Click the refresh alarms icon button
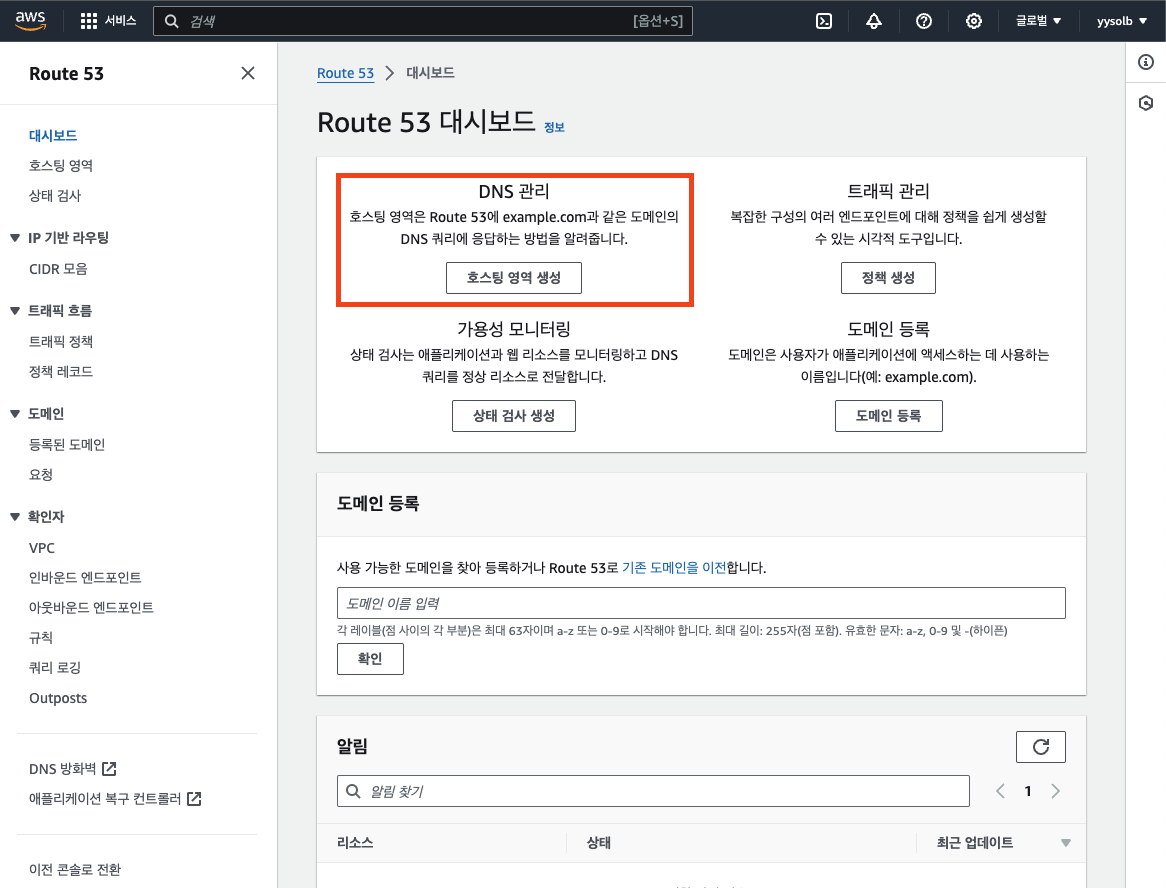The width and height of the screenshot is (1166, 888). tap(1040, 747)
